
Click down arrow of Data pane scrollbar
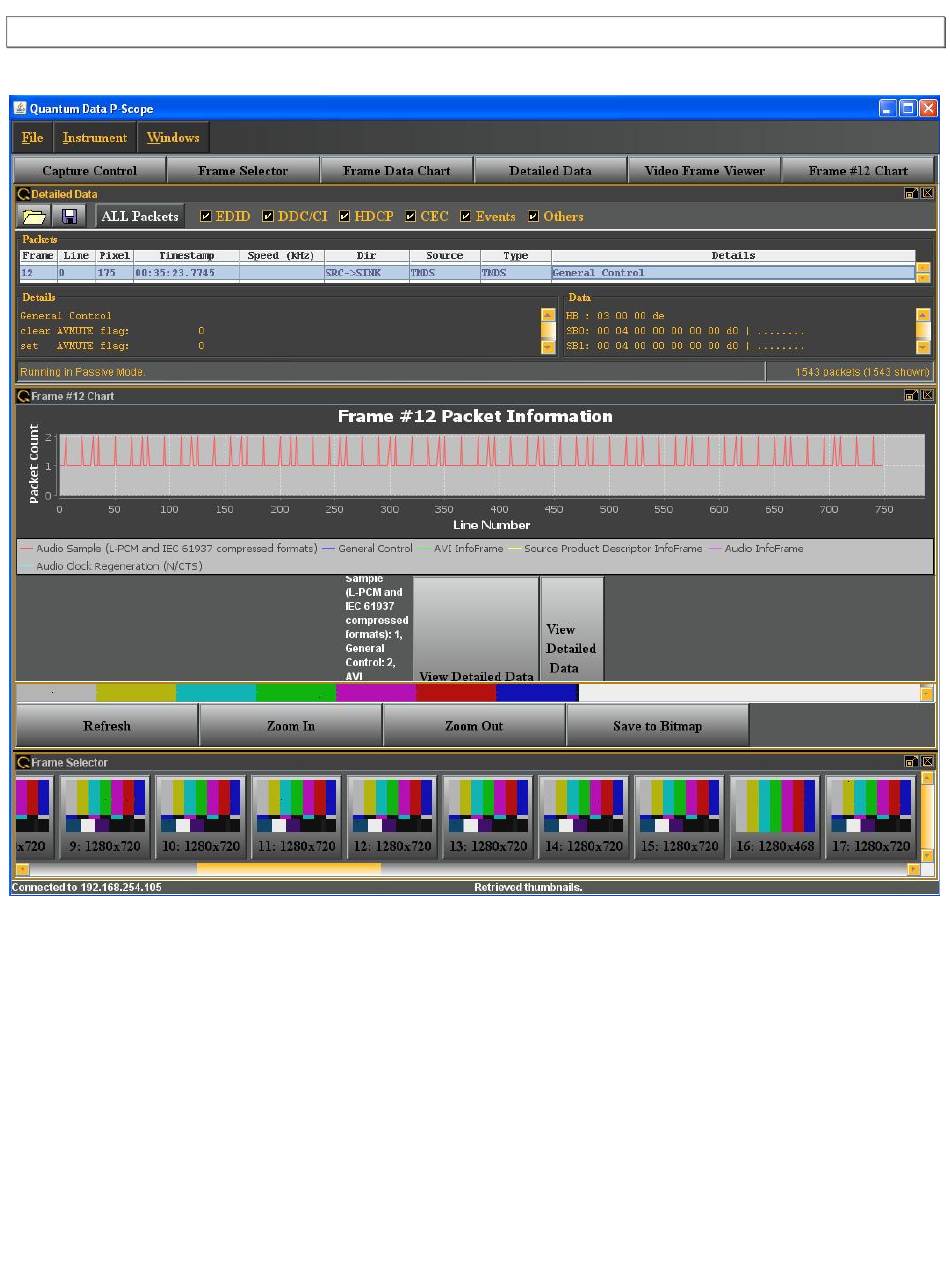[923, 347]
